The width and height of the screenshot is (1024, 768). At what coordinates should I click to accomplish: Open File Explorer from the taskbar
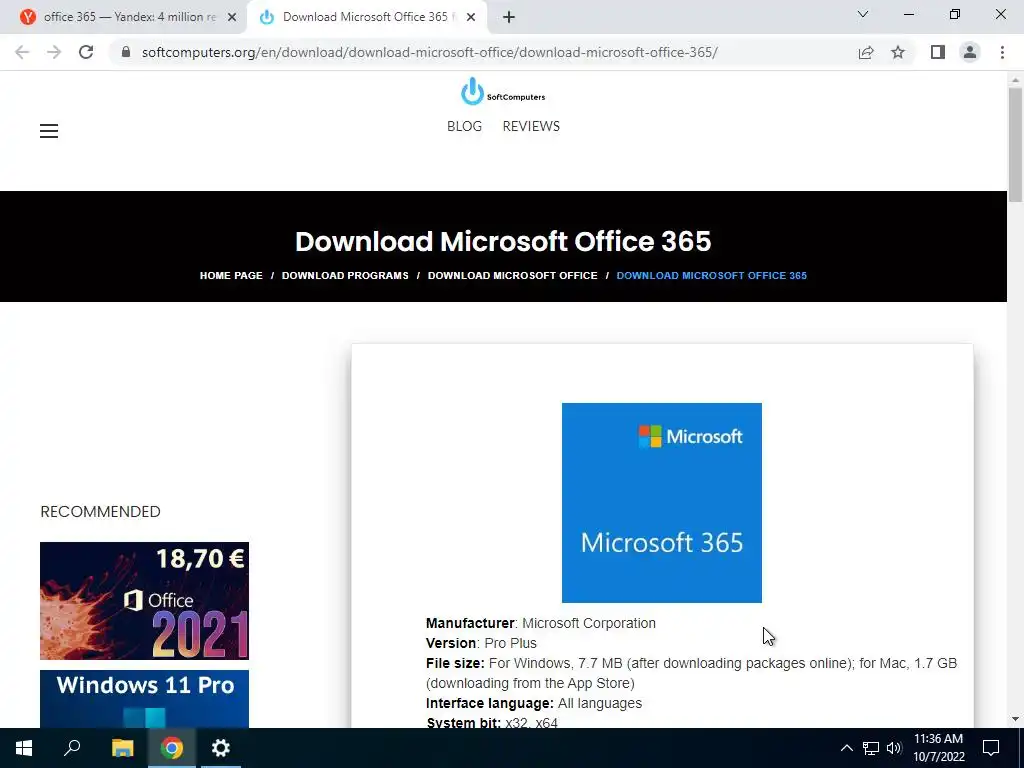[x=123, y=748]
